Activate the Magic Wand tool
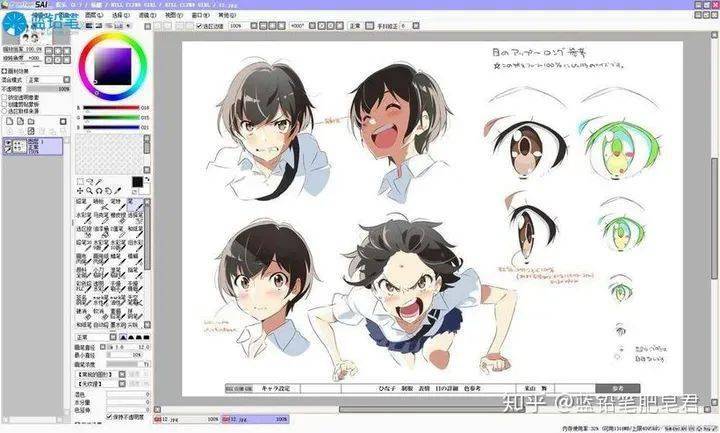Screen dimensions: 720x433 pyautogui.click(x=99, y=181)
